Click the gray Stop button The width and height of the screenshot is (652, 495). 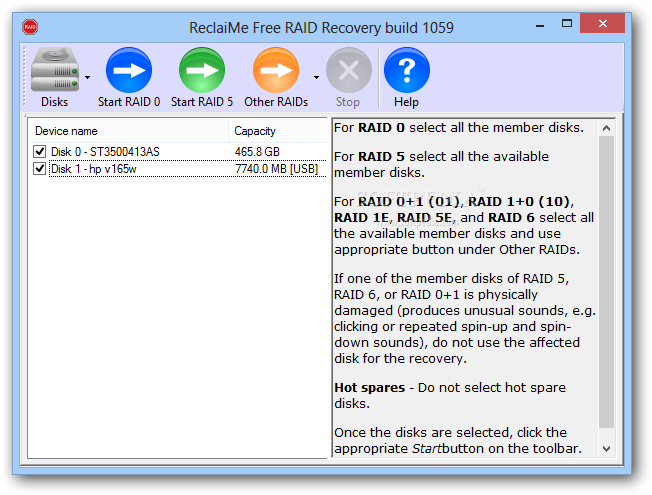point(348,77)
